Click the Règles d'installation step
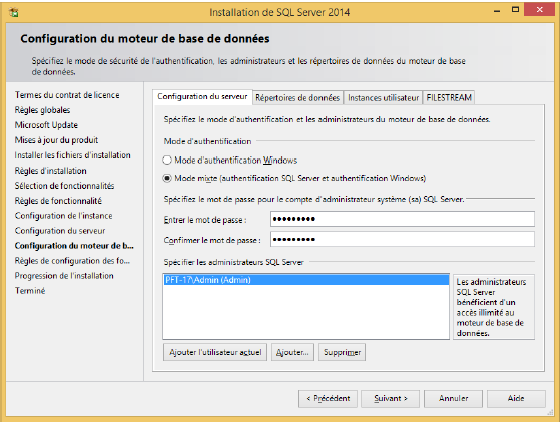This screenshot has height=424, width=560. (x=50, y=171)
